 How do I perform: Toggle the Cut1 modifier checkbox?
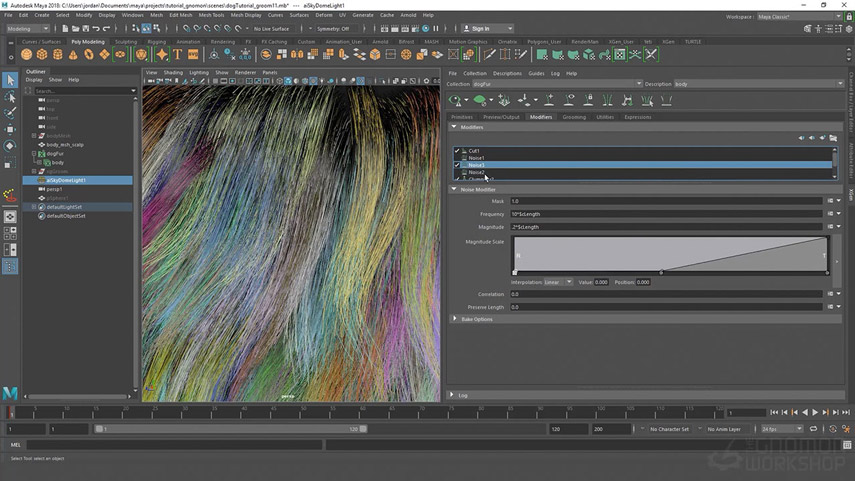click(x=457, y=151)
